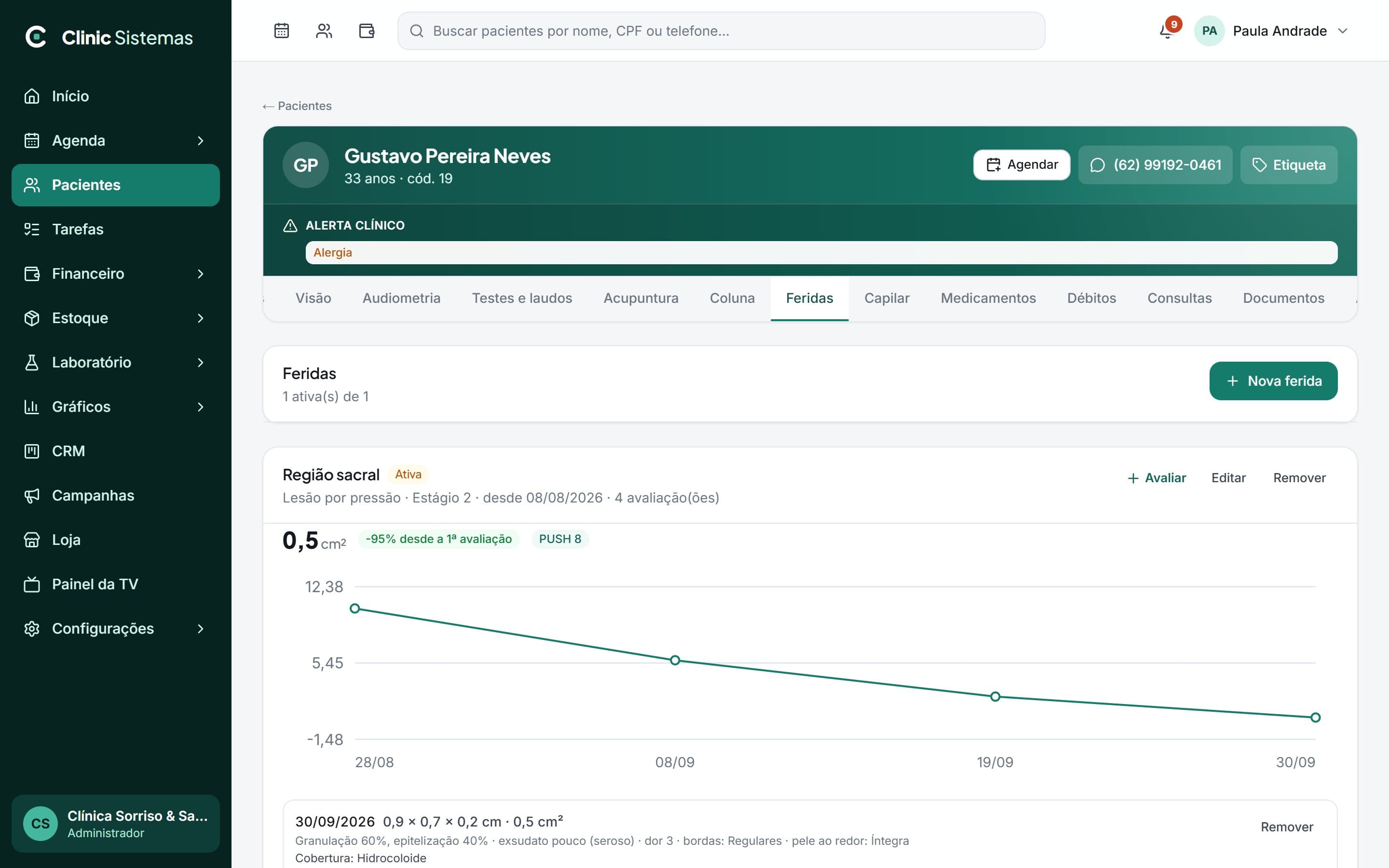Click the PA user avatar
Viewport: 1389px width, 868px height.
click(1209, 30)
